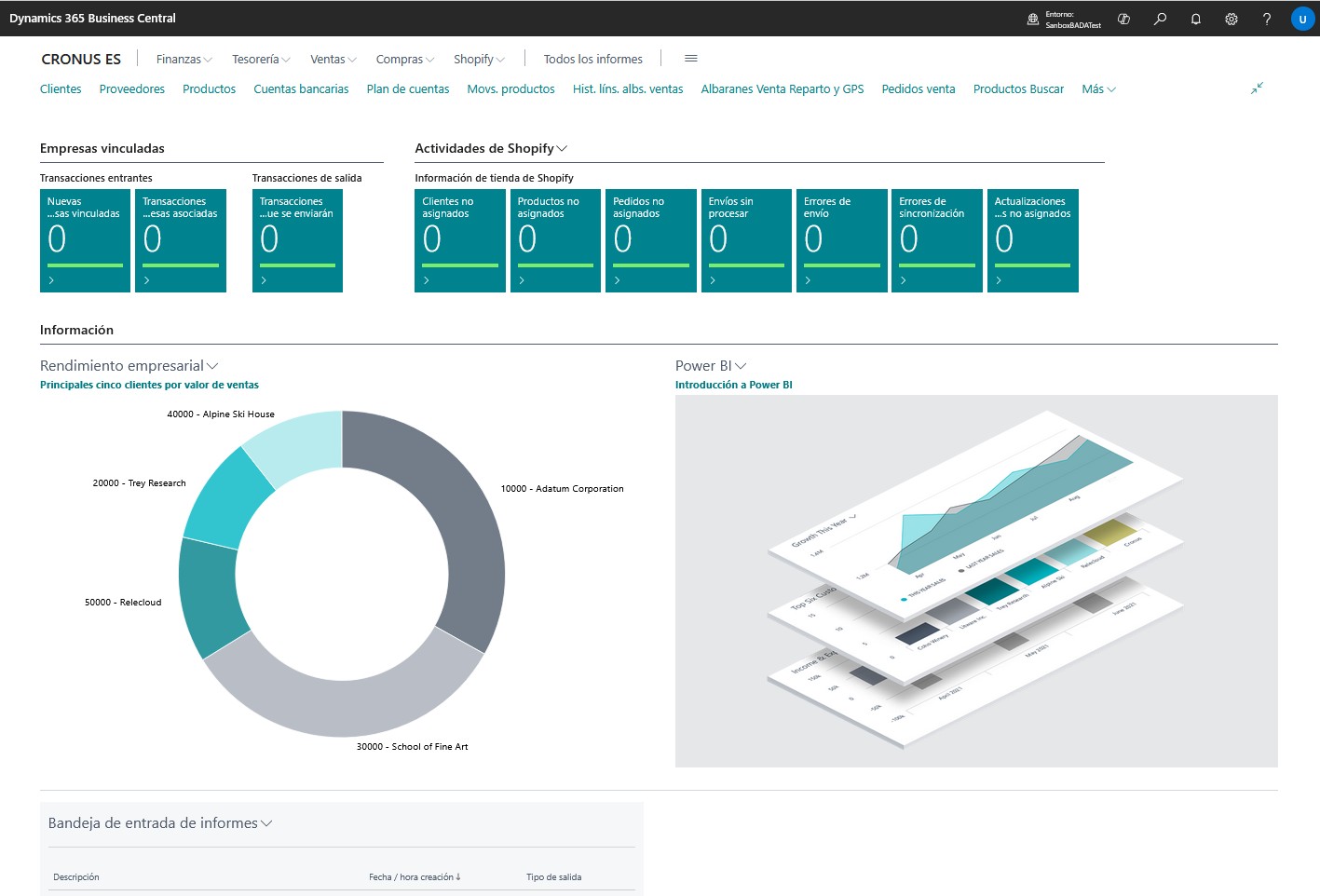Open the user account avatar
1320x896 pixels.
1302,19
